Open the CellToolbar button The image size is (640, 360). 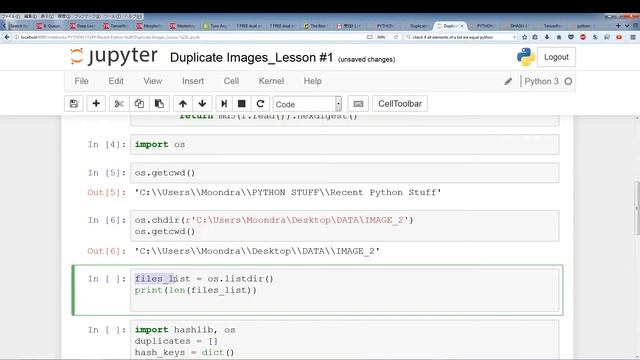coord(400,104)
